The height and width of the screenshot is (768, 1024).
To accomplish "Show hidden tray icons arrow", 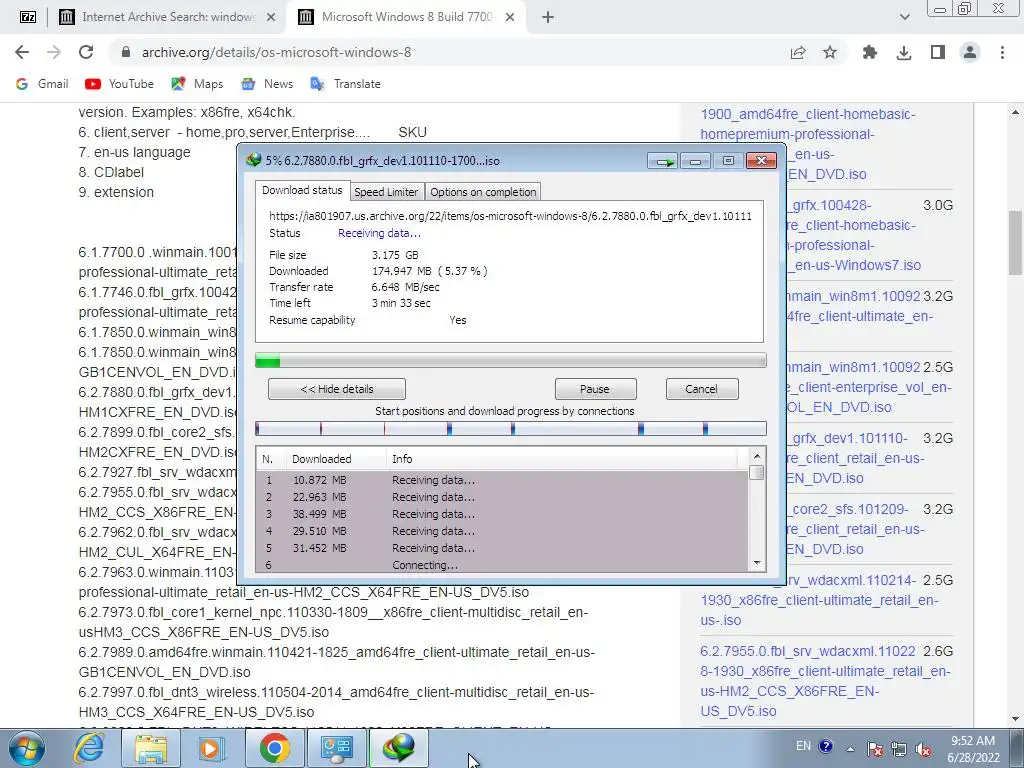I will click(850, 749).
